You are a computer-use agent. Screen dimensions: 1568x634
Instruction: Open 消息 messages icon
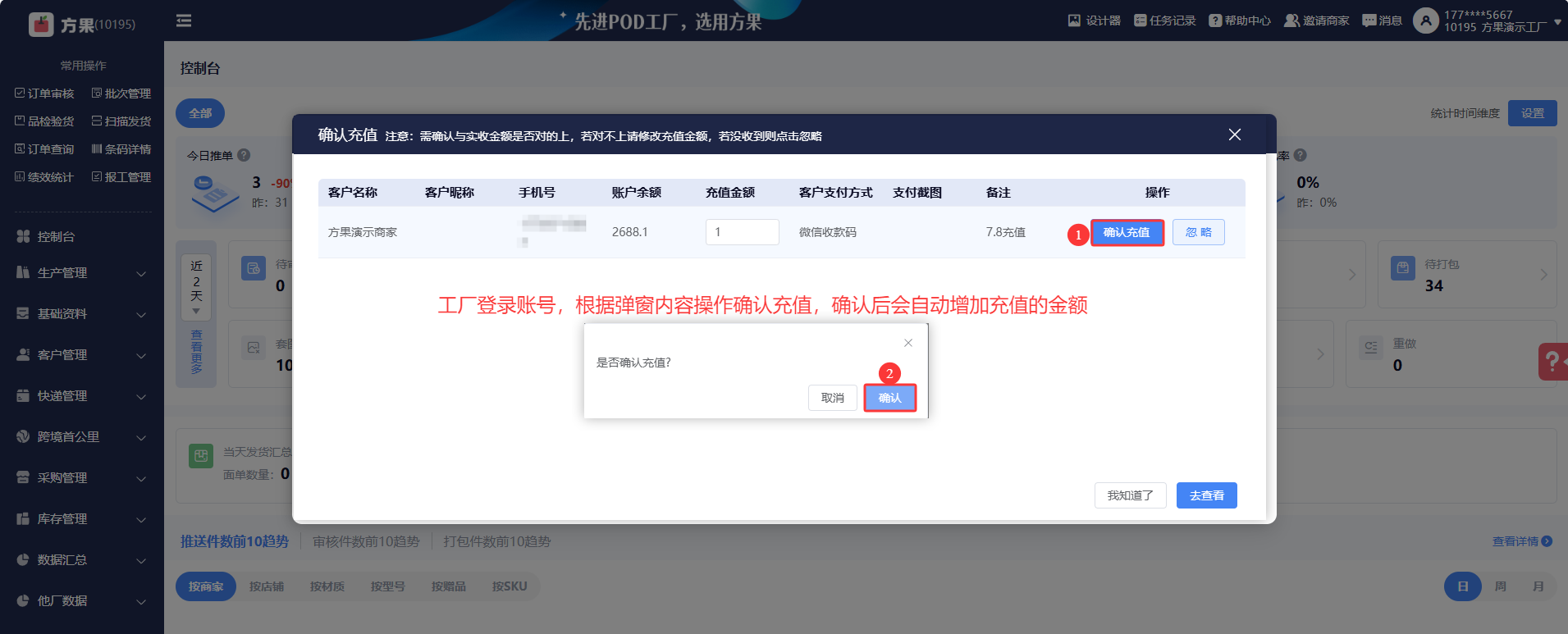(x=1369, y=21)
